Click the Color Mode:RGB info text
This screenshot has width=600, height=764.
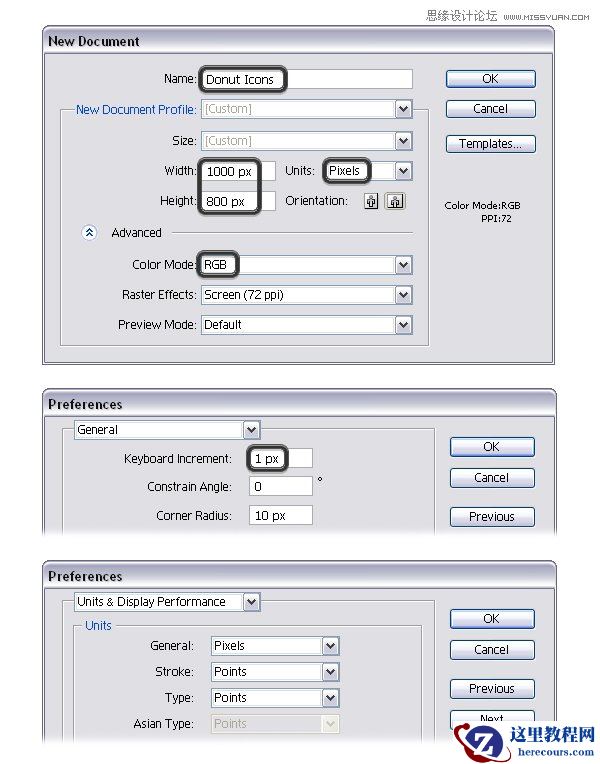[482, 206]
